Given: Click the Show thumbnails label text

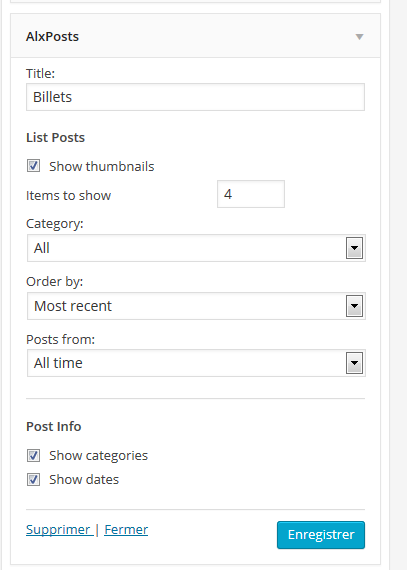Looking at the screenshot, I should [x=102, y=166].
